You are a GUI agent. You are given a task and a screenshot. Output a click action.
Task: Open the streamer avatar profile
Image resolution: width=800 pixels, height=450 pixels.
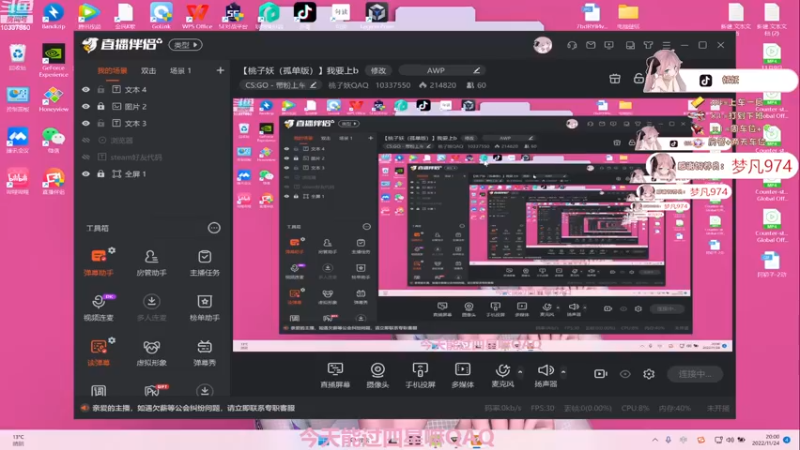pos(542,45)
